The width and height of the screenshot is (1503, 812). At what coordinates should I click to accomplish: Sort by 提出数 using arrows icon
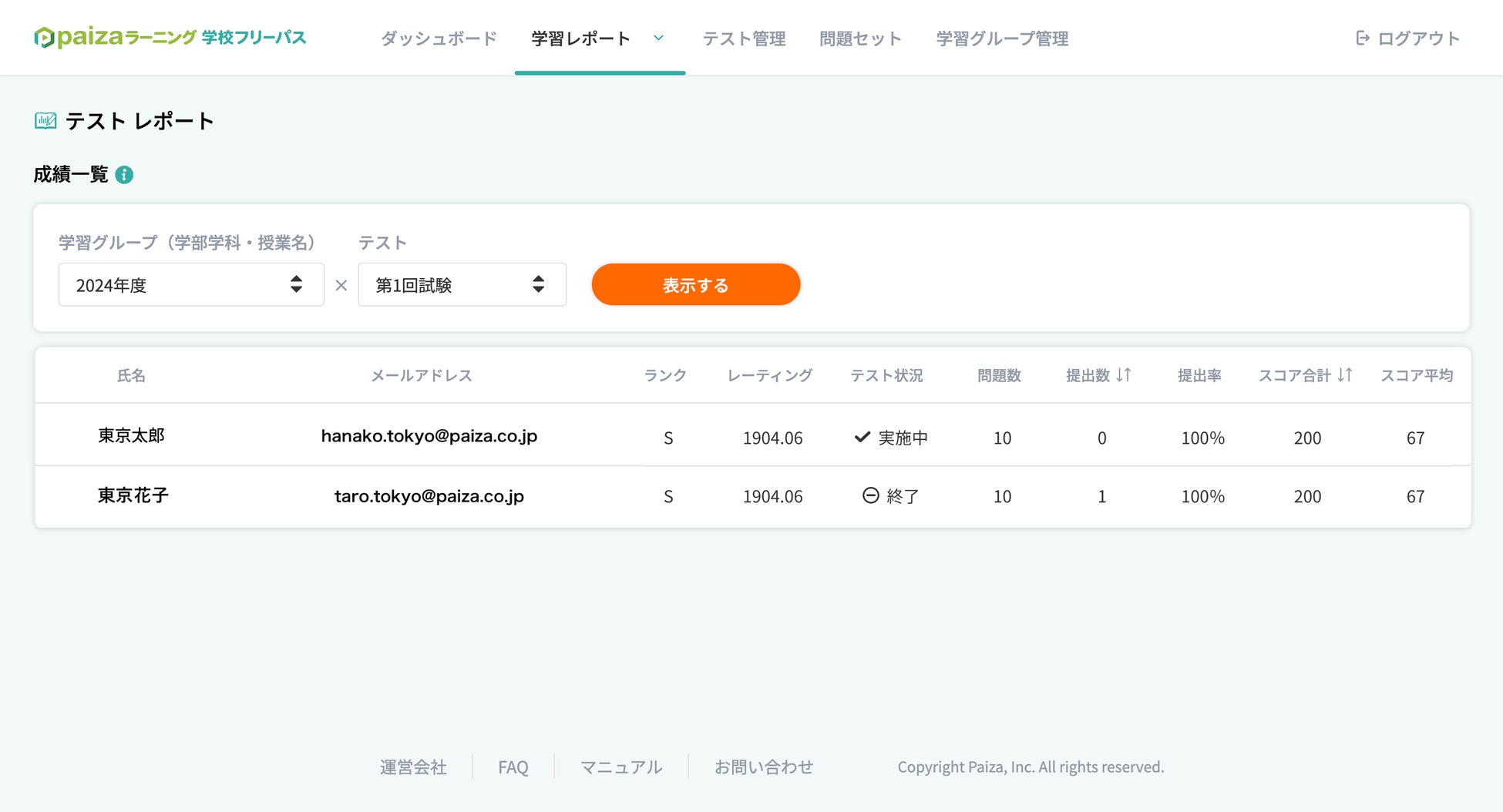pos(1124,375)
